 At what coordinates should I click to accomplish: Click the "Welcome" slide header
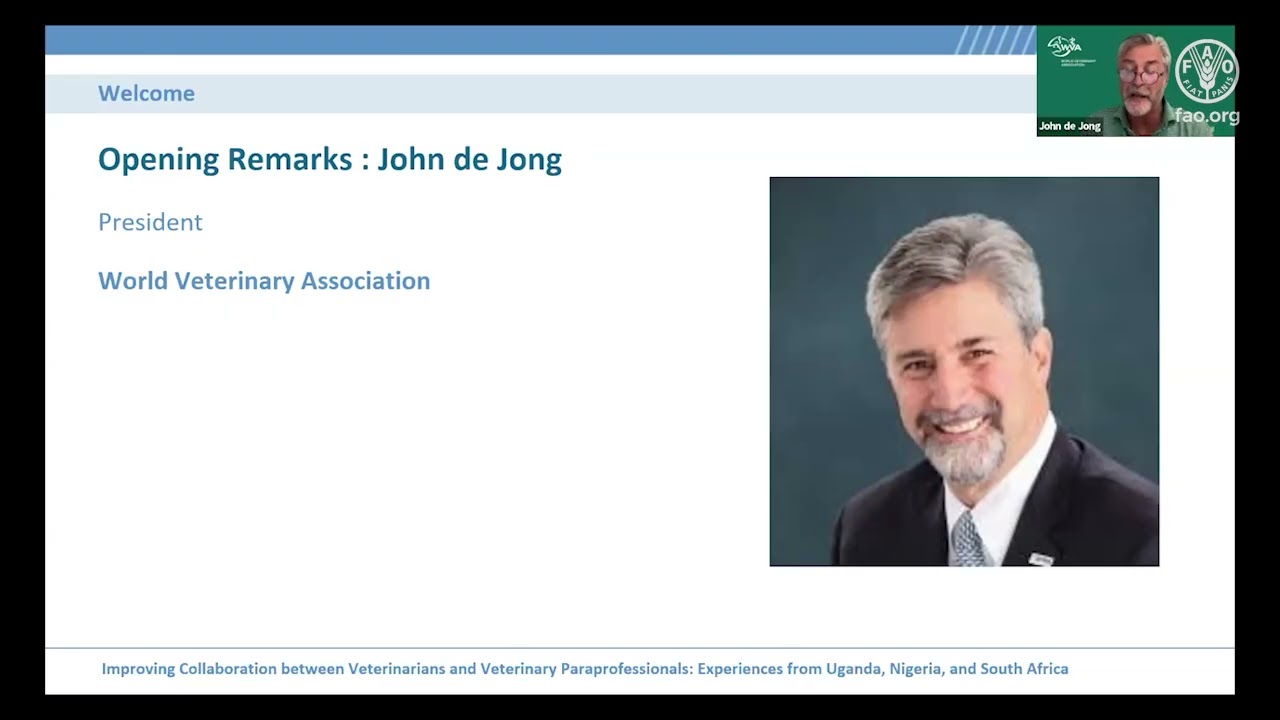146,93
